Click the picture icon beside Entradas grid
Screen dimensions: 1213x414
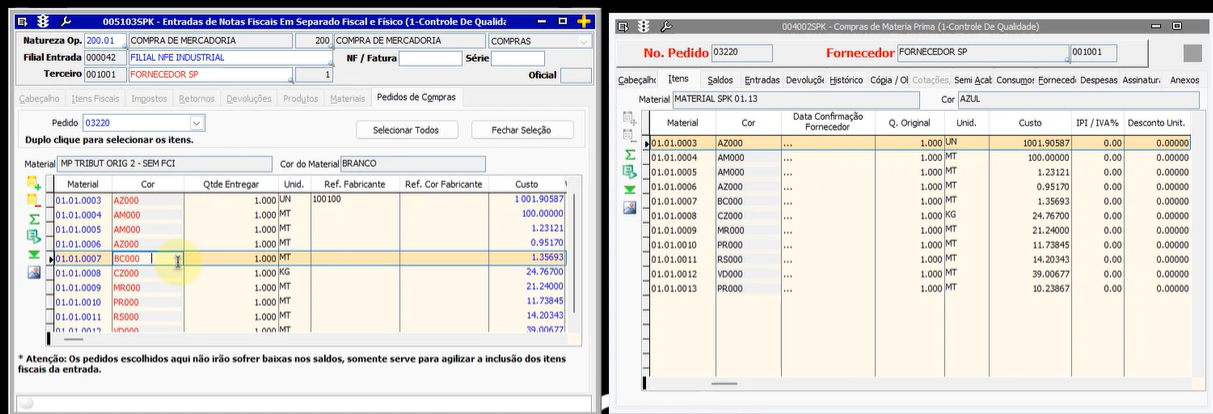34,272
